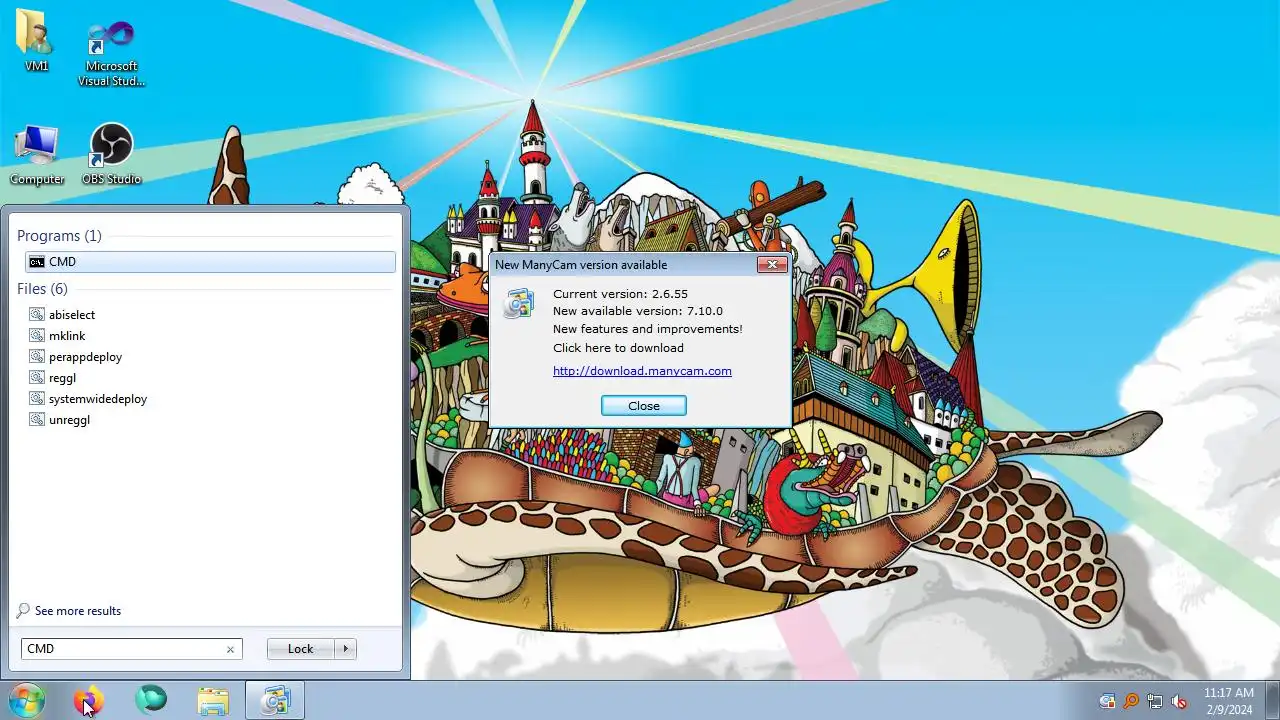The height and width of the screenshot is (720, 1280).
Task: Click the Show desktop strip
Action: (x=1272, y=701)
